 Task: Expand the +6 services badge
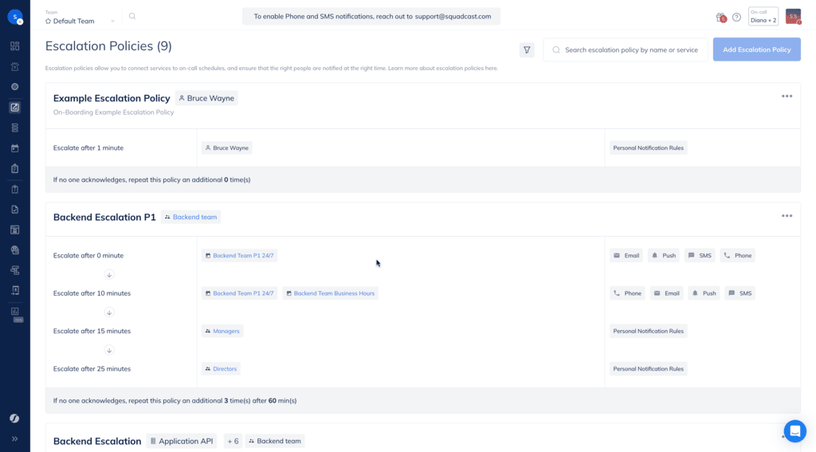[233, 441]
